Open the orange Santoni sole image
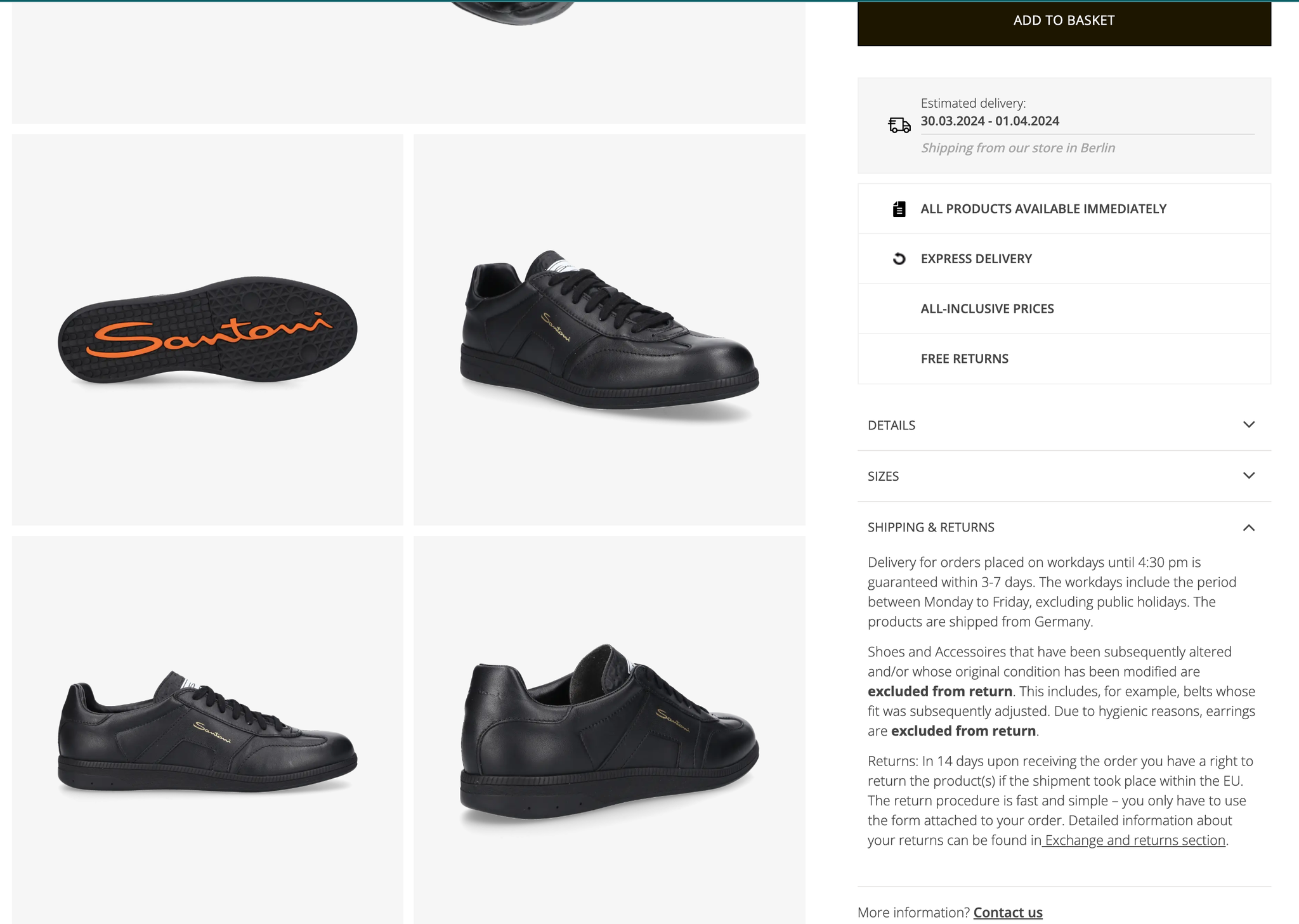The image size is (1299, 924). point(207,330)
